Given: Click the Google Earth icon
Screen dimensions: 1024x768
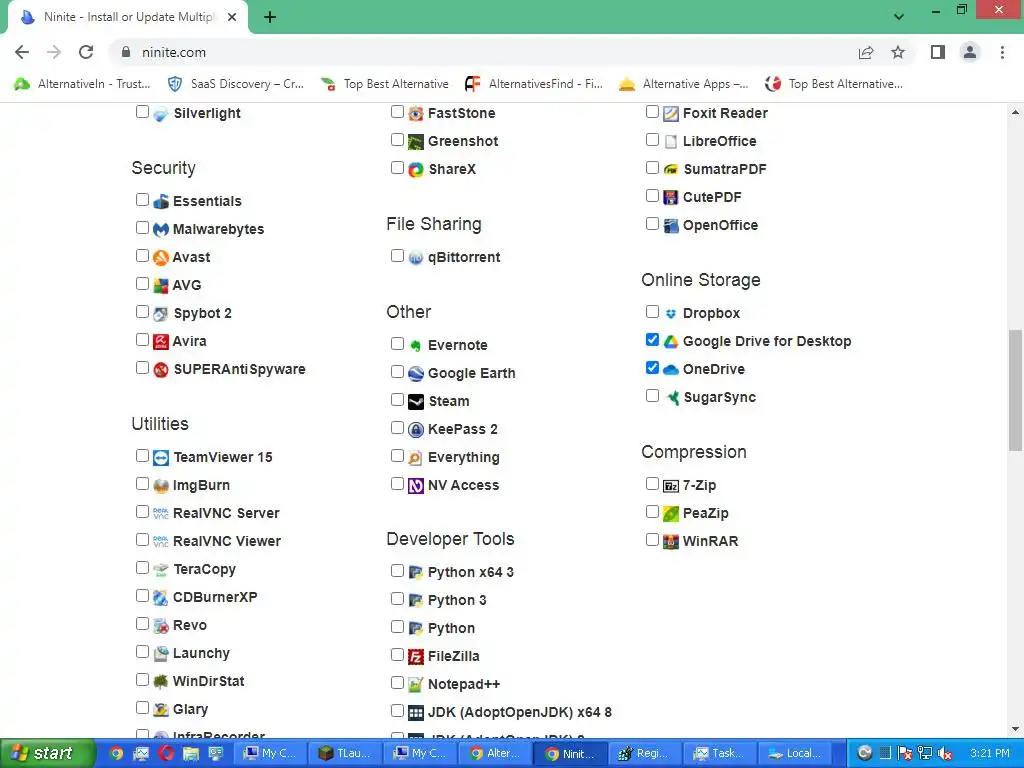Looking at the screenshot, I should coord(416,374).
